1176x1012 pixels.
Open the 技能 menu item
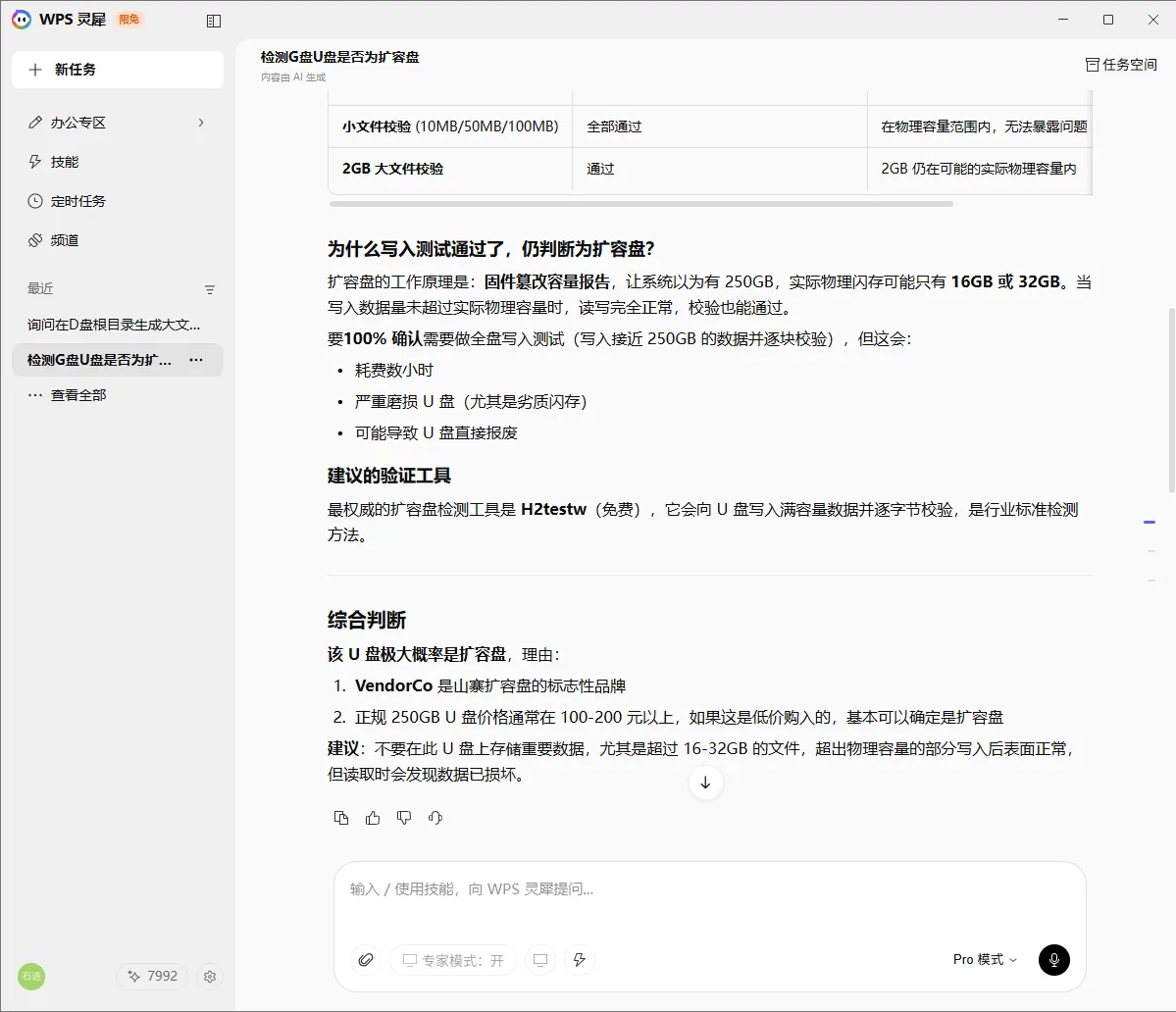pos(118,162)
